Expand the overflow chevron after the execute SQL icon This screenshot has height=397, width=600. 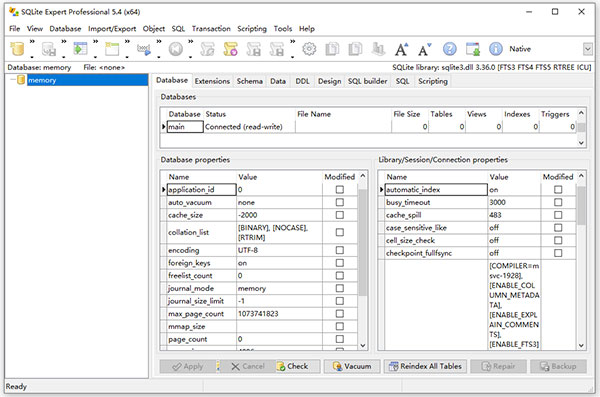tap(159, 41)
